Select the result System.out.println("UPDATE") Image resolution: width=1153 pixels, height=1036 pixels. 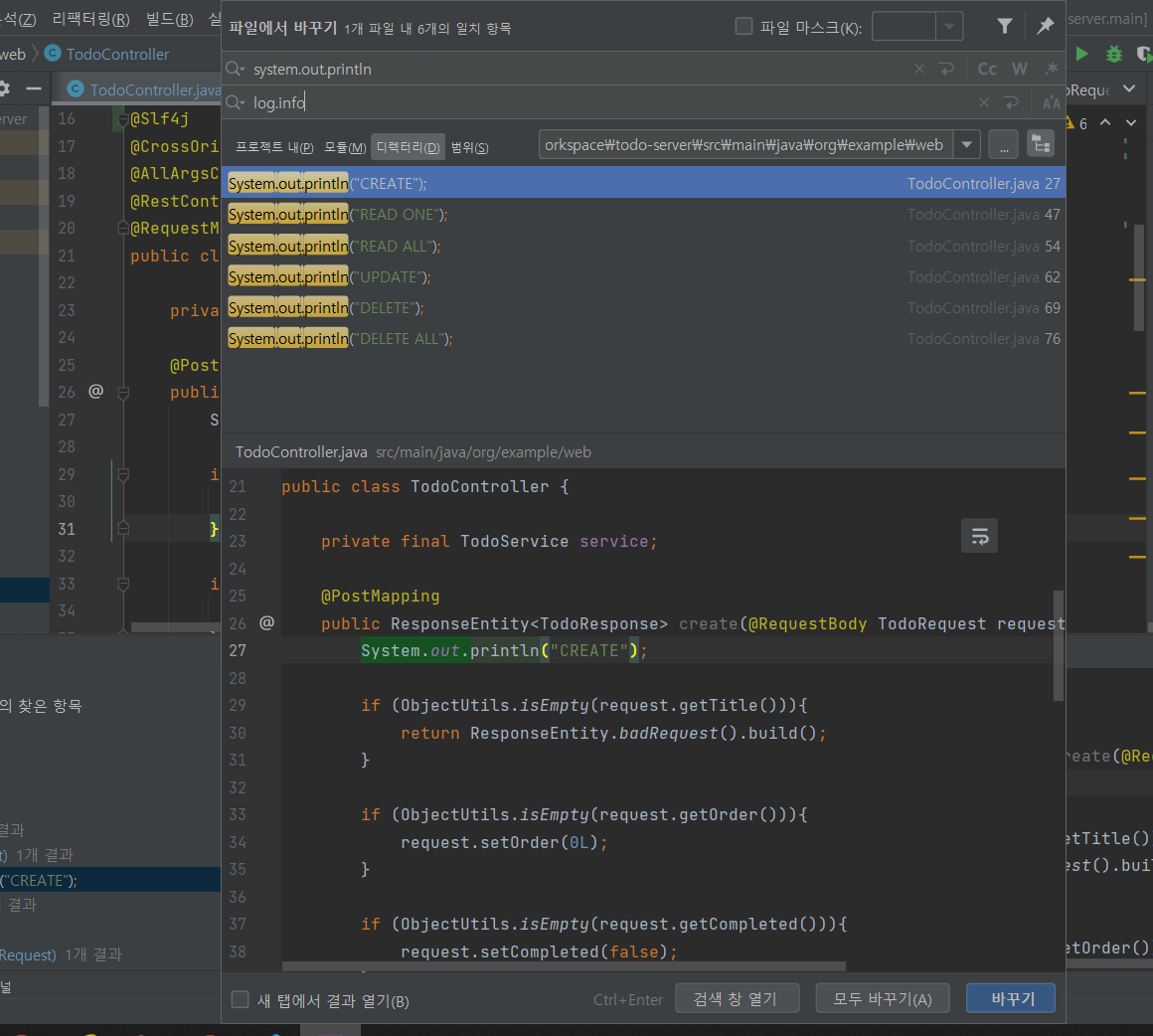(643, 276)
